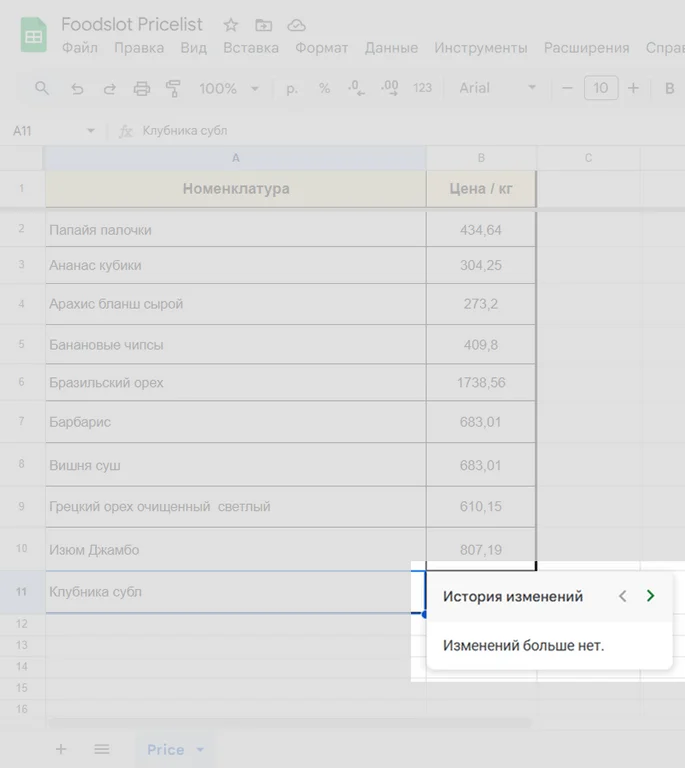Open the Price sheet tab
Viewport: 685px width, 768px height.
(x=165, y=749)
